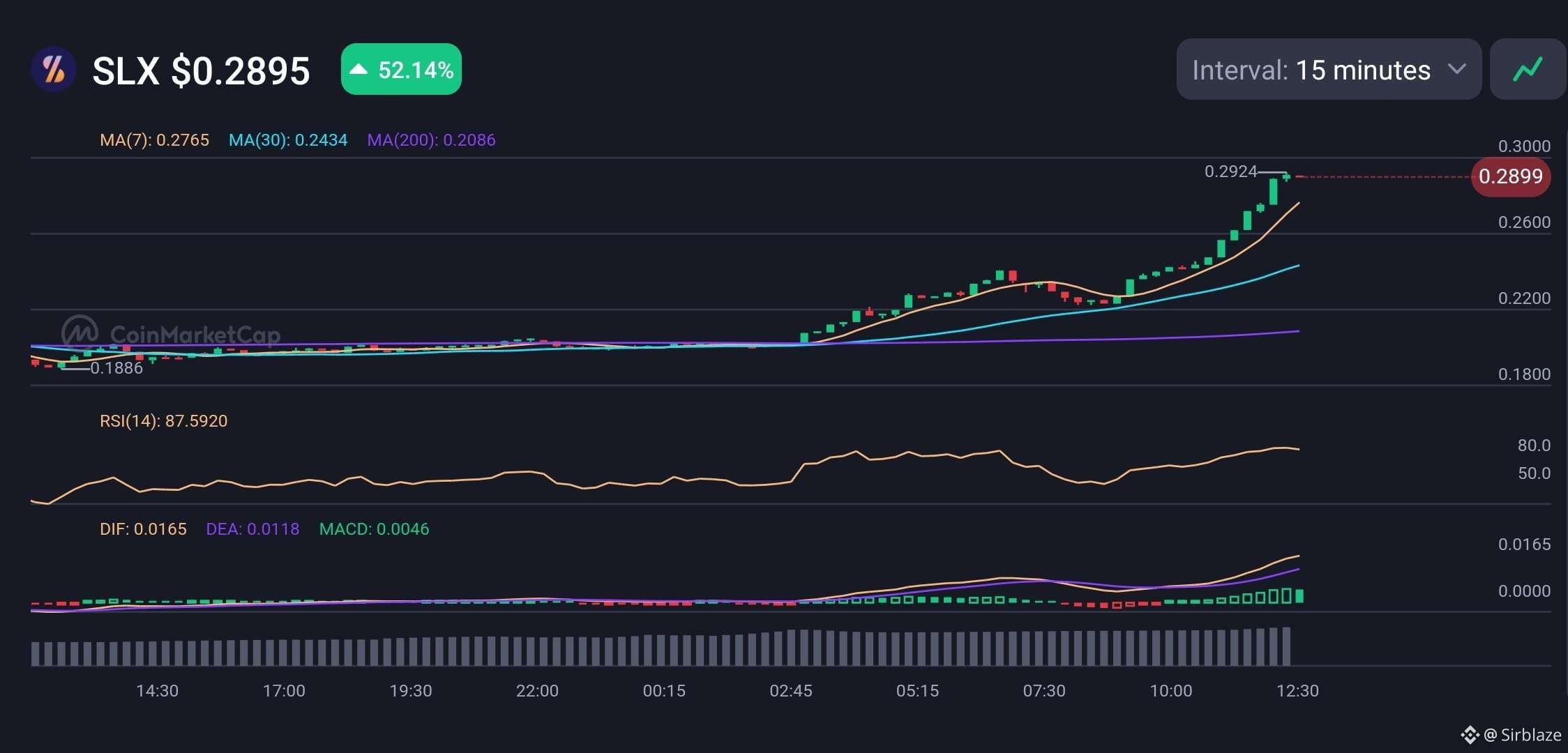1568x753 pixels.
Task: Click the 10:00 time axis label
Action: (1171, 690)
